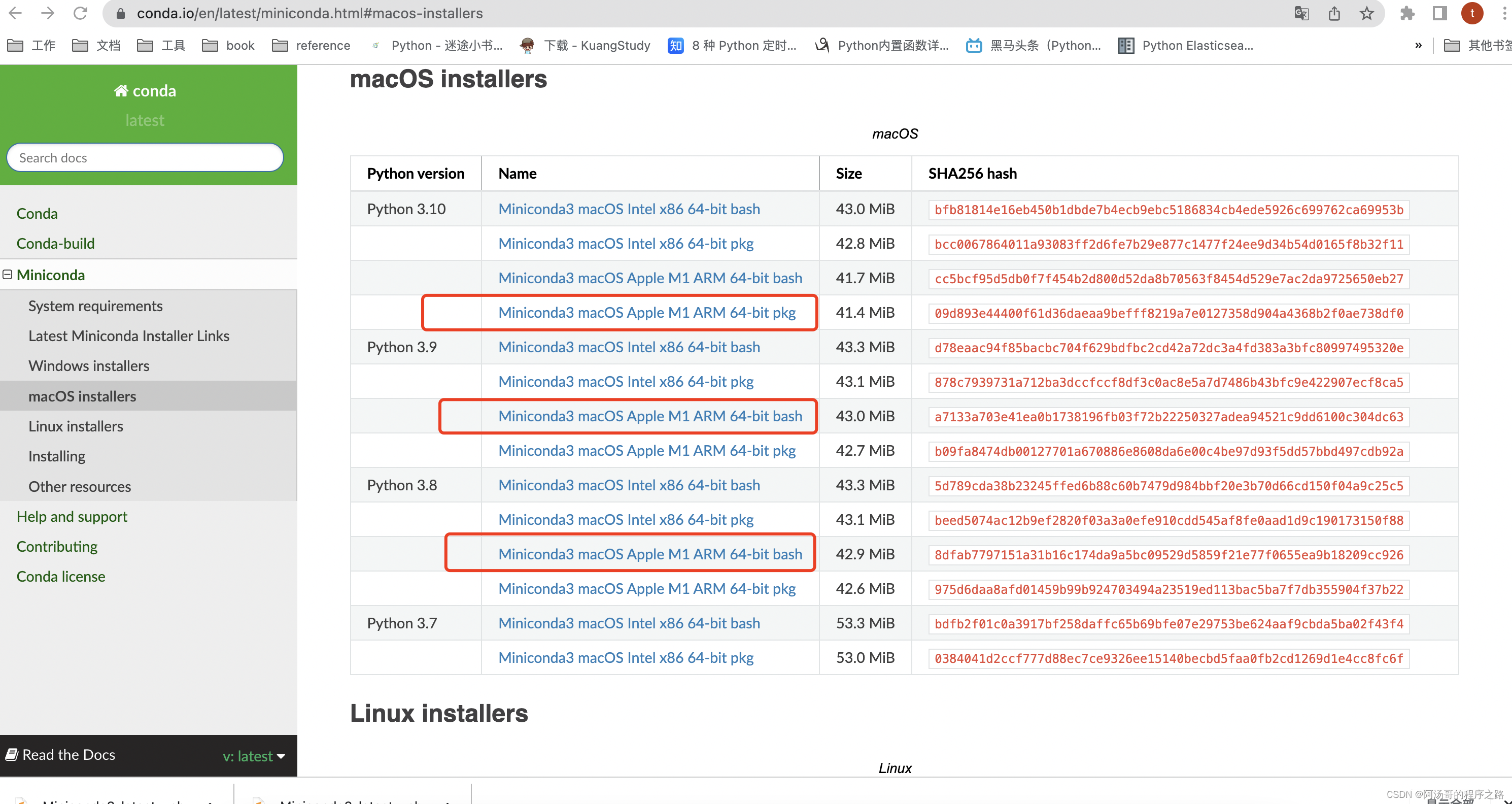
Task: Download Python 3.7 Intel x86 64-bit bash
Action: [629, 622]
